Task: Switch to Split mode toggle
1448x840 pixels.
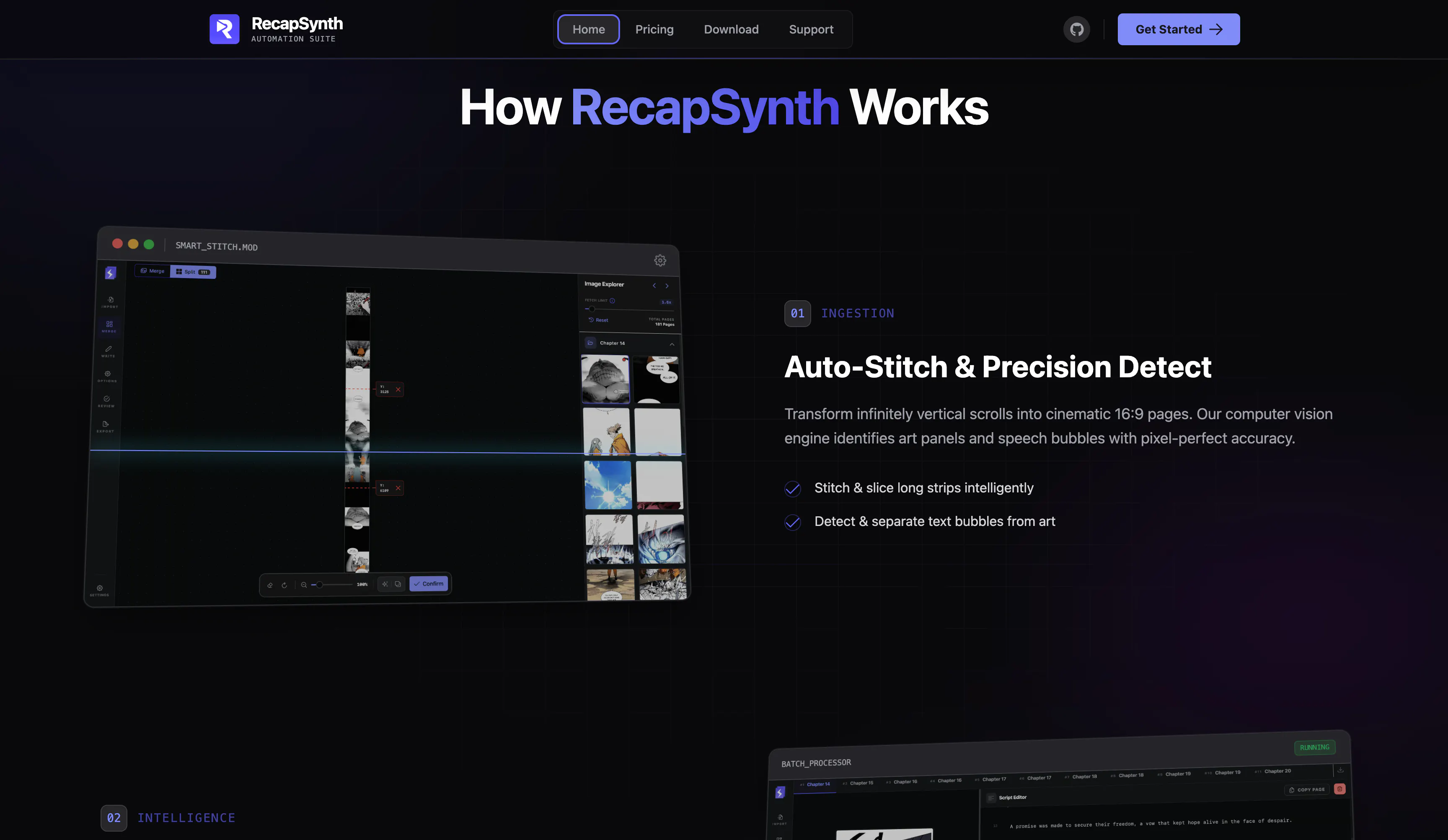Action: 193,272
